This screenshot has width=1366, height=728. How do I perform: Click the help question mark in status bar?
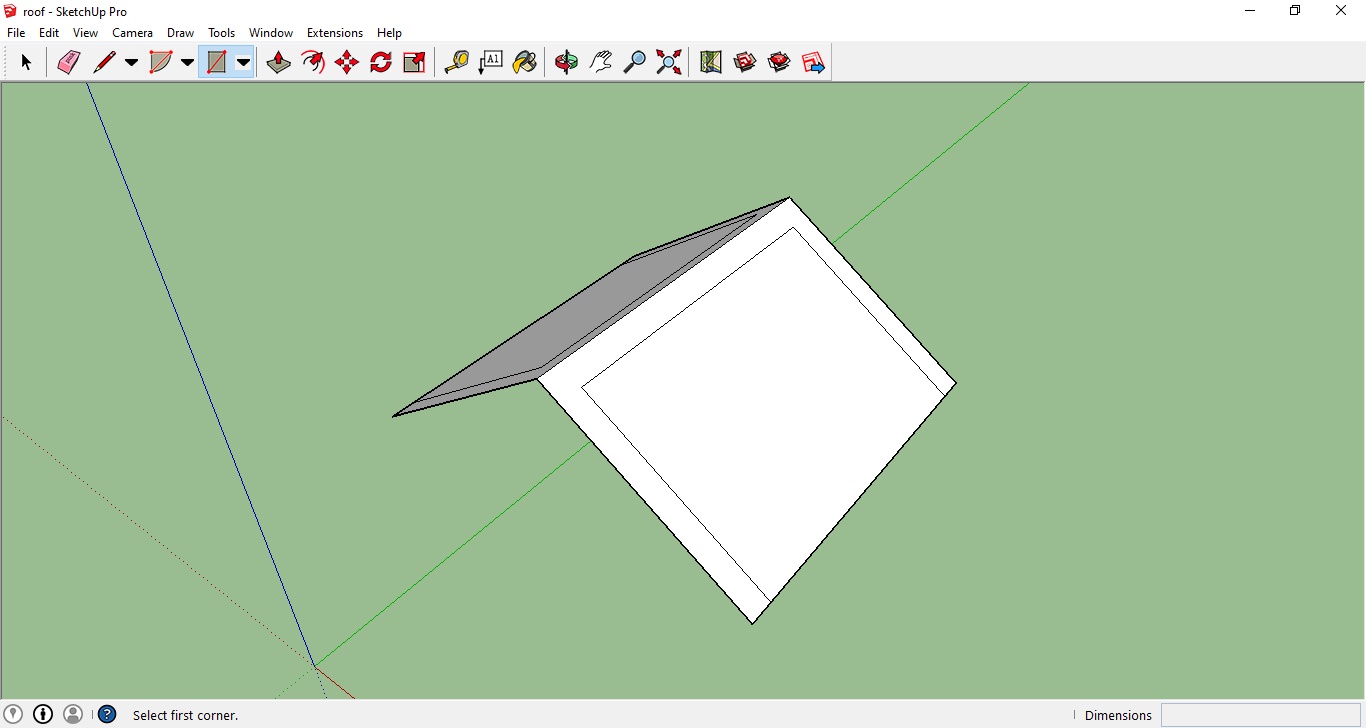click(x=107, y=713)
